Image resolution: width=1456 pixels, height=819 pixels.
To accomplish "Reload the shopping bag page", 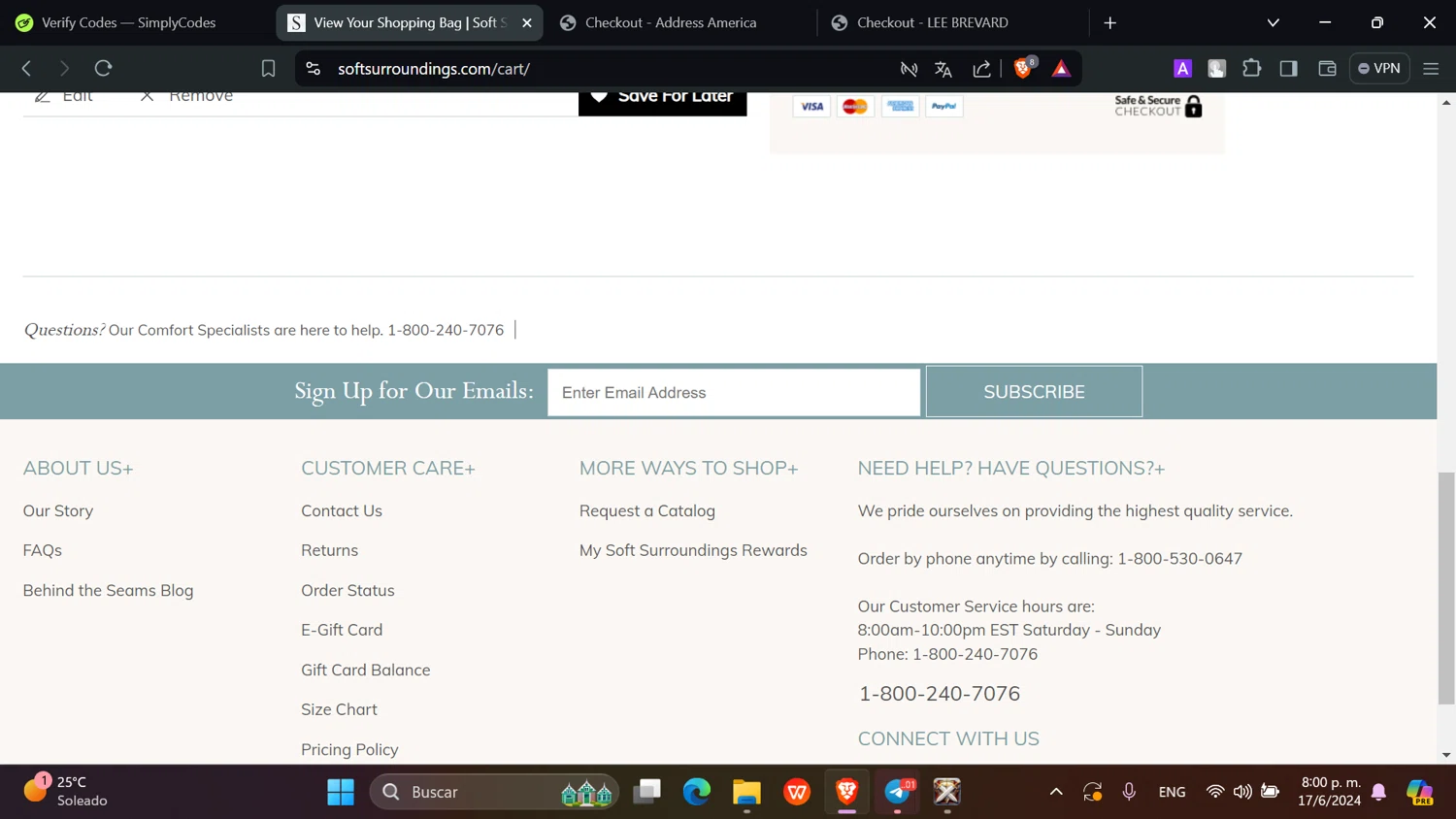I will pyautogui.click(x=103, y=69).
